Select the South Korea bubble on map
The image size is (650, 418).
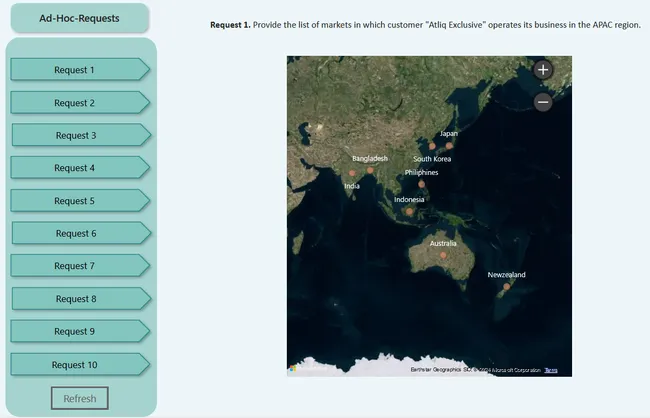pyautogui.click(x=432, y=146)
